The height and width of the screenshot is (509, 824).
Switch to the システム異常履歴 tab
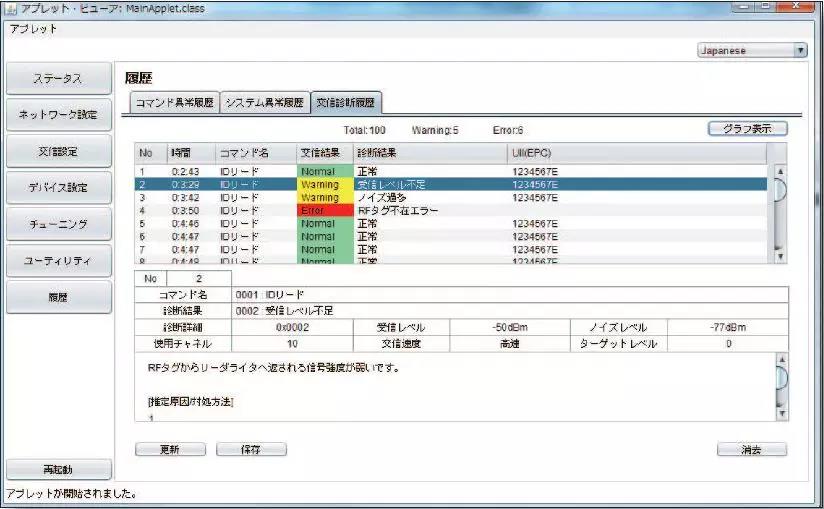tap(263, 102)
